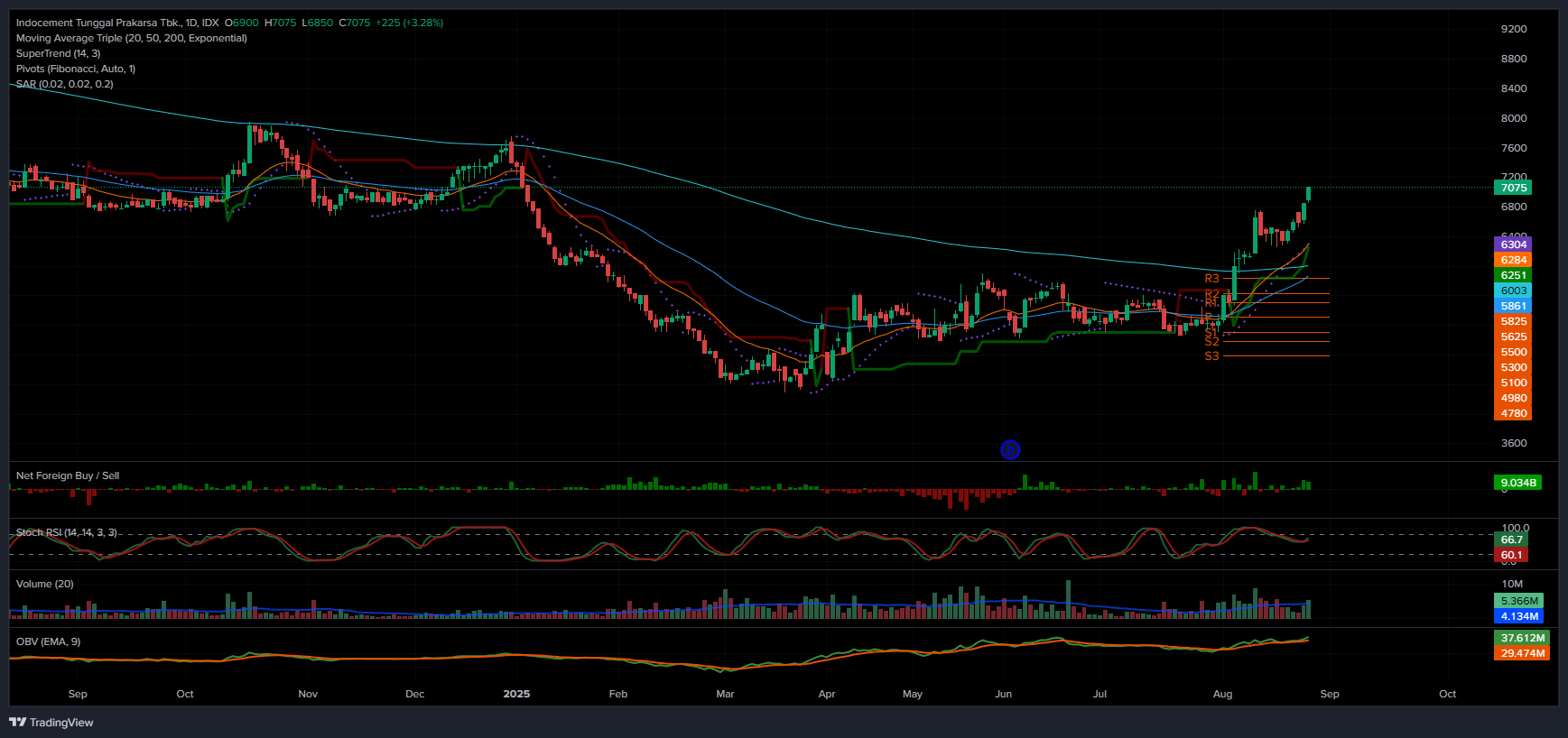Click the 37.612M OBV value label

pyautogui.click(x=1521, y=638)
